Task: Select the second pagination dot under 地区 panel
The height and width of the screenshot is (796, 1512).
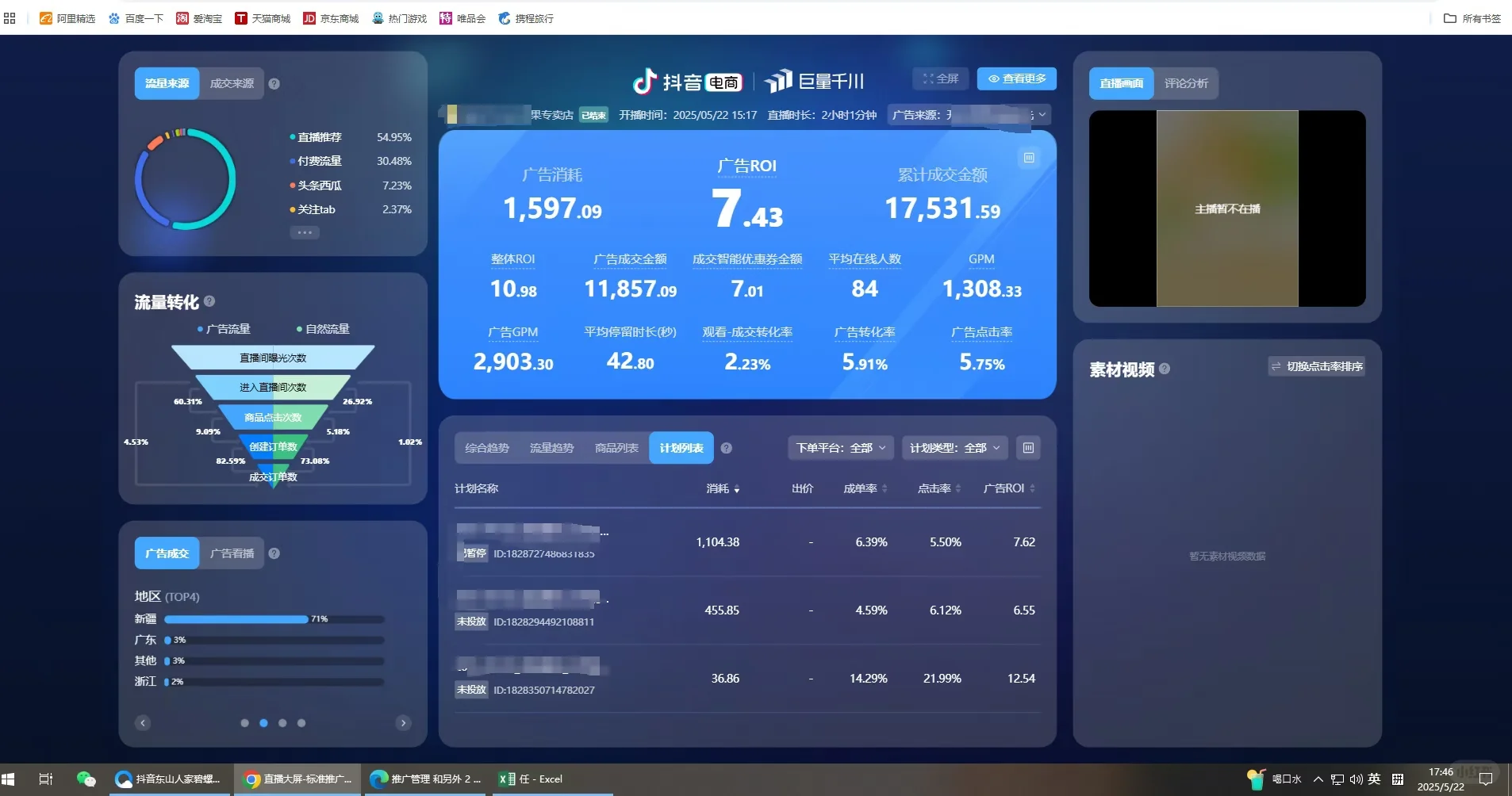Action: (264, 722)
